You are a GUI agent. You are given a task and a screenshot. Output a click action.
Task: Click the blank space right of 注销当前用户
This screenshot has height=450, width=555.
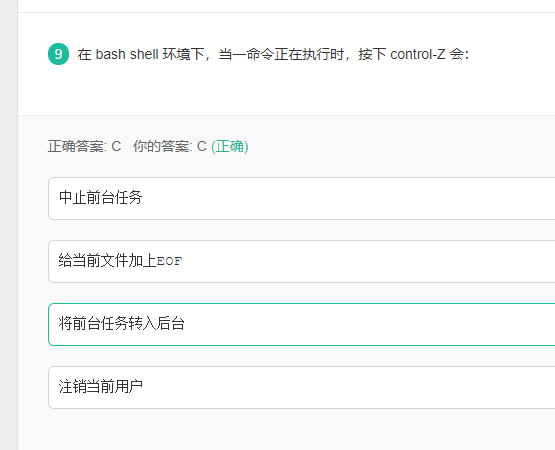(x=347, y=387)
